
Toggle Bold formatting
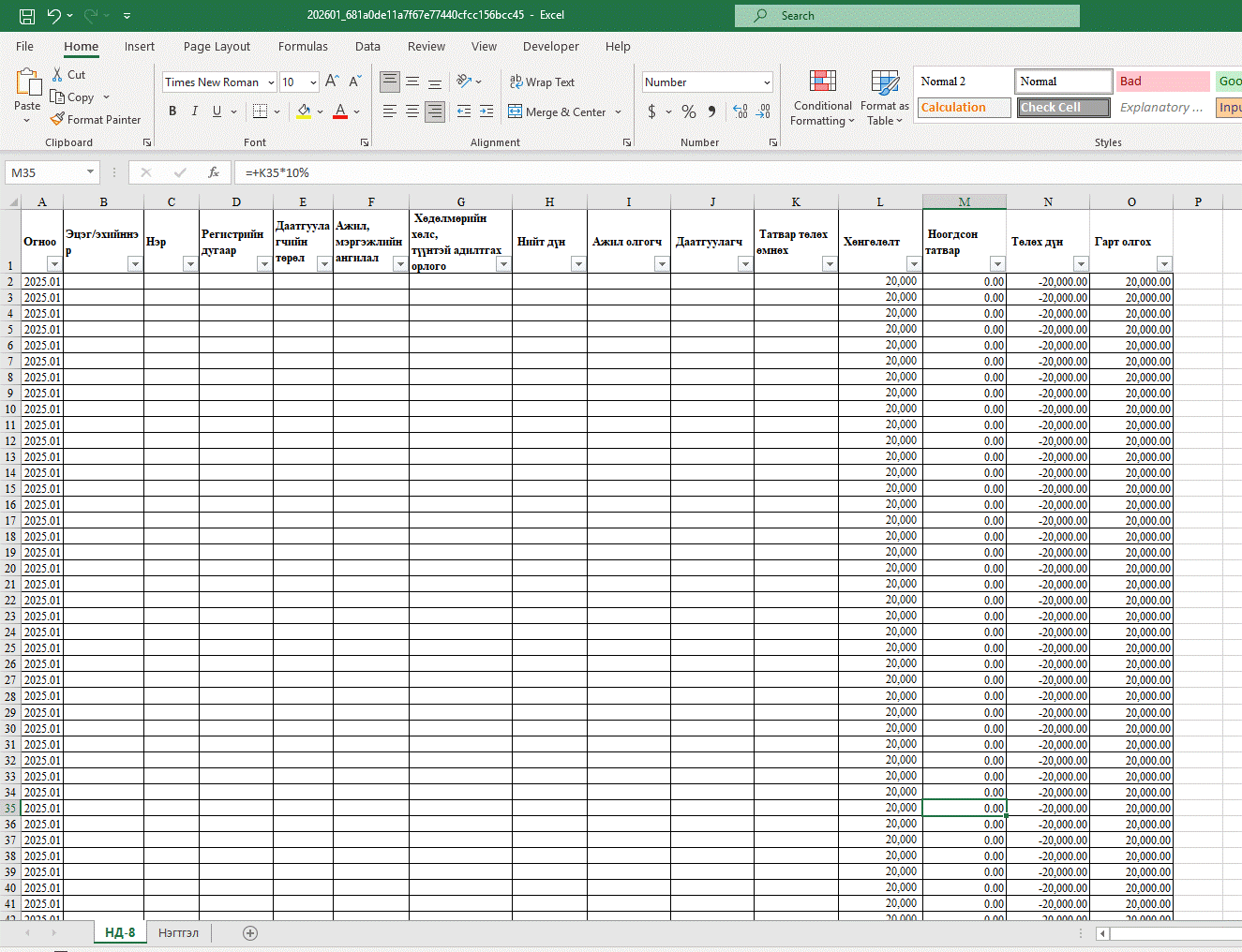[172, 112]
